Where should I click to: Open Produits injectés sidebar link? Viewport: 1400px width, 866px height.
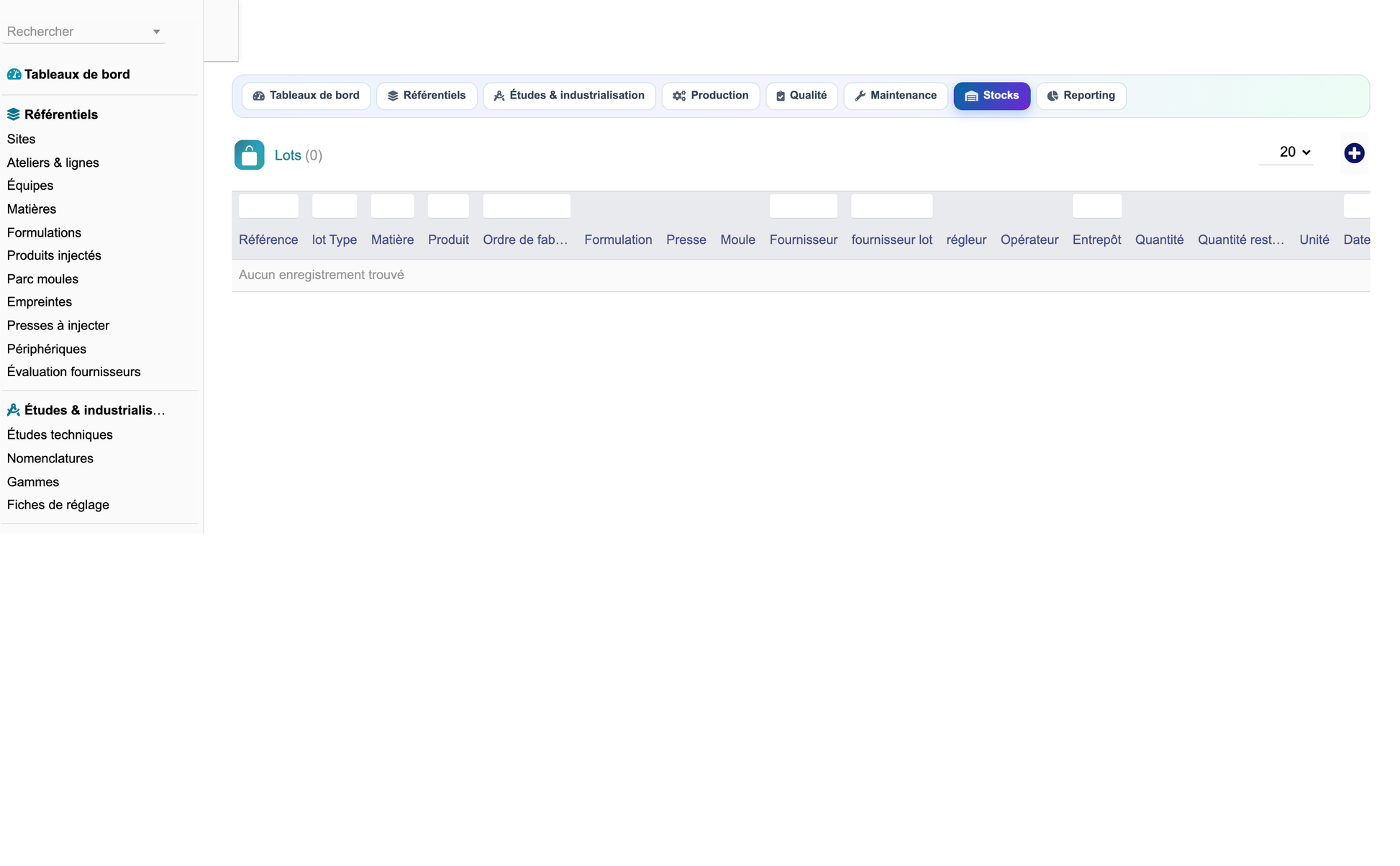coord(54,255)
